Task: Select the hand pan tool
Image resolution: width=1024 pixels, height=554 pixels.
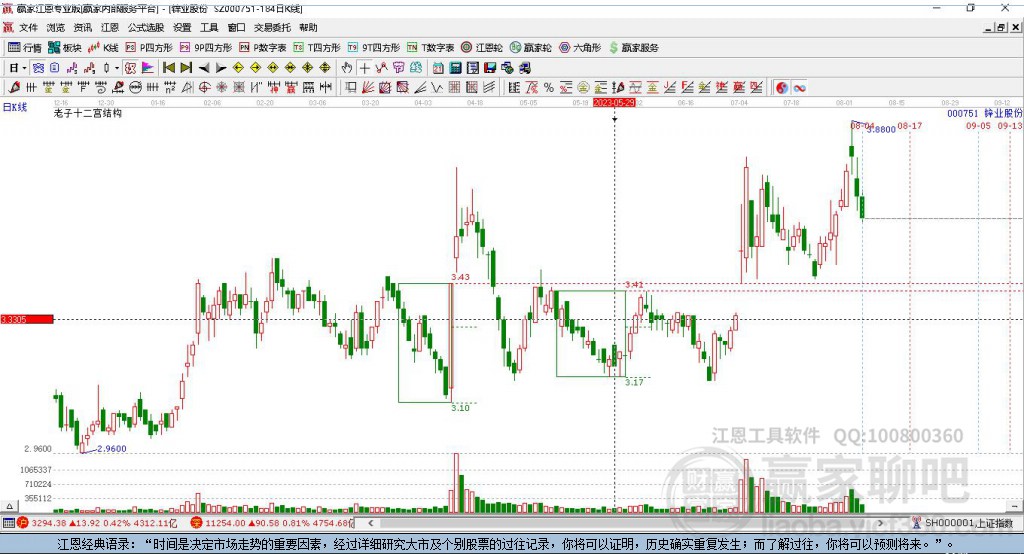Action: [x=346, y=68]
